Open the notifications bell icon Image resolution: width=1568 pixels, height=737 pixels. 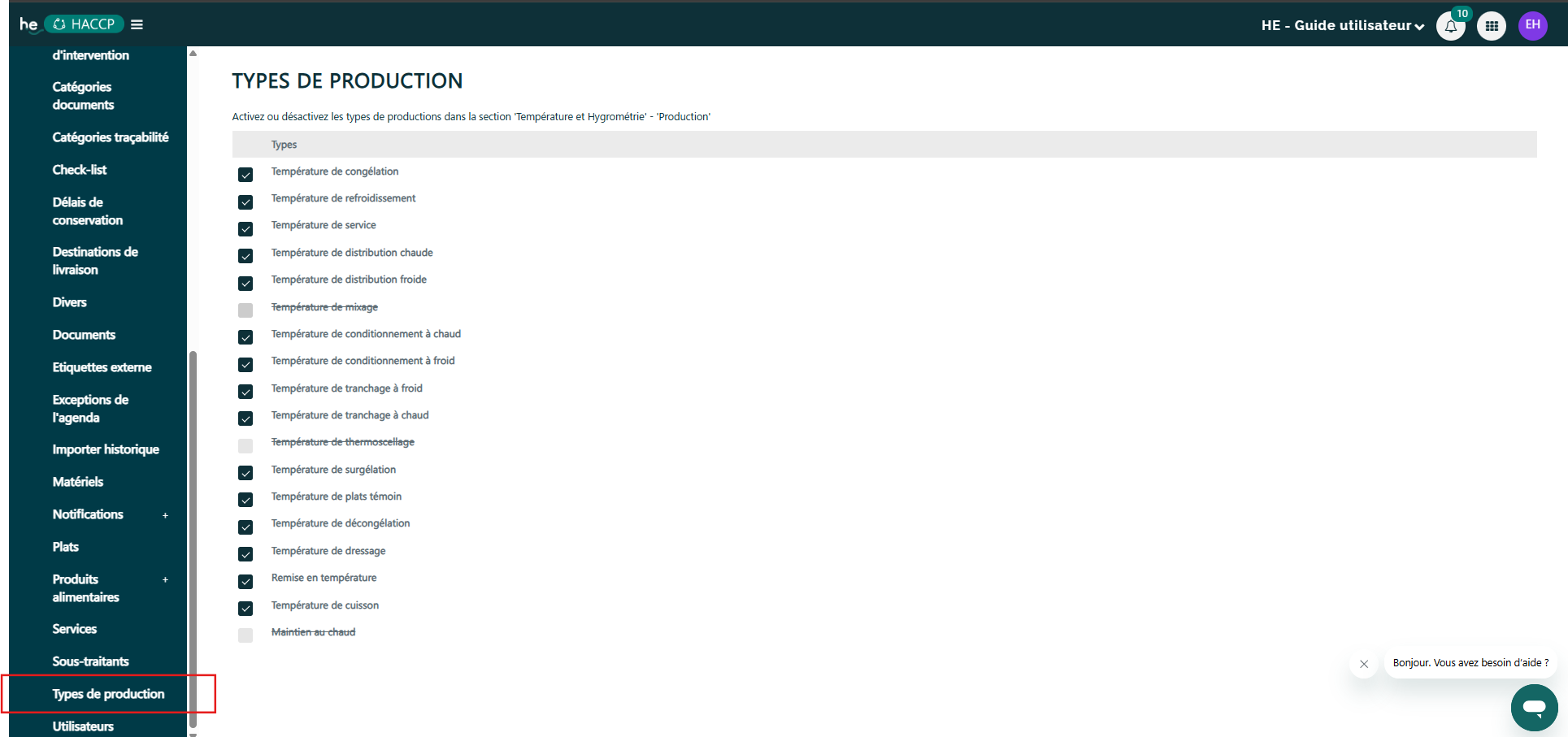pos(1451,26)
